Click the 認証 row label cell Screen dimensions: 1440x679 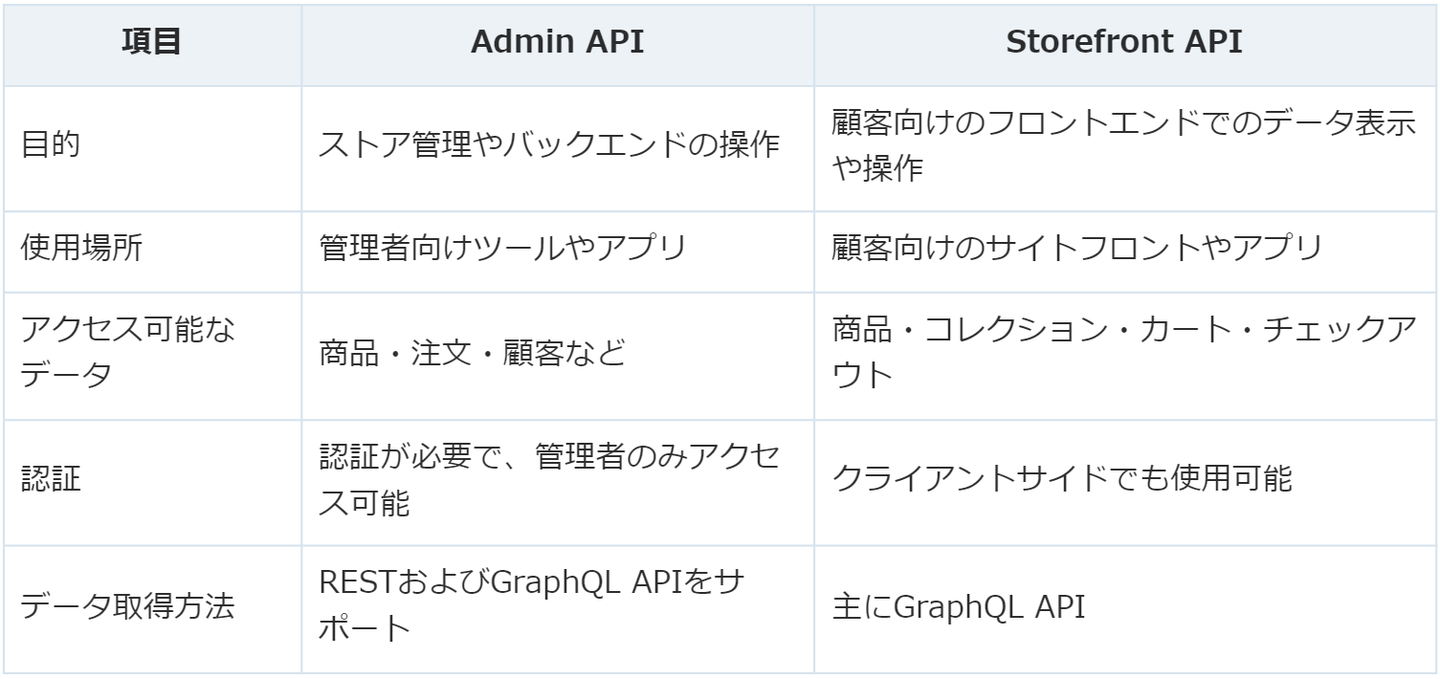click(x=51, y=478)
